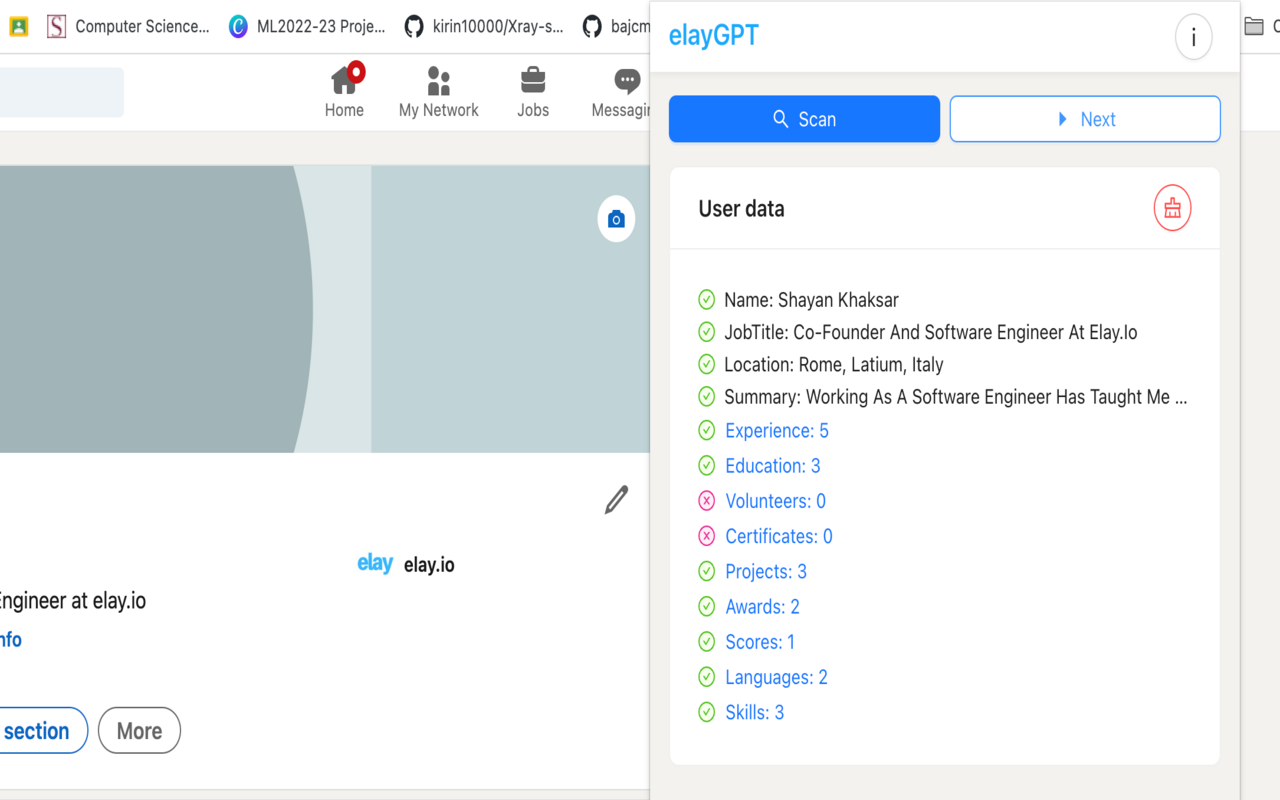The image size is (1280, 800).
Task: Click the User data heading
Action: click(741, 209)
